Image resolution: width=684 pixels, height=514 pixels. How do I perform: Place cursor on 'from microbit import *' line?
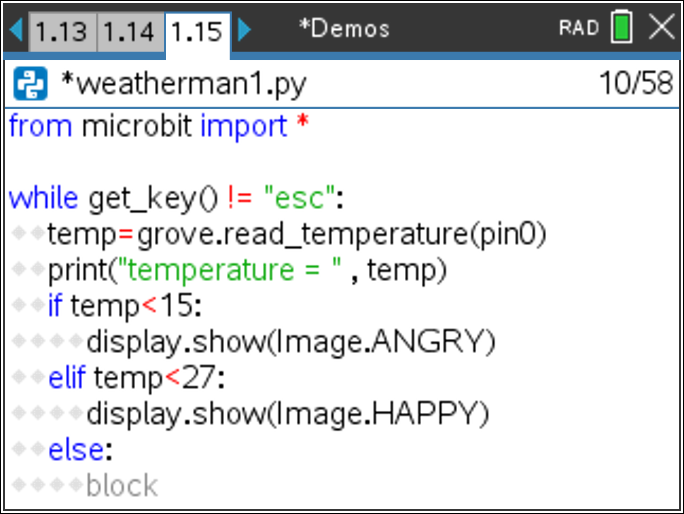click(x=159, y=127)
